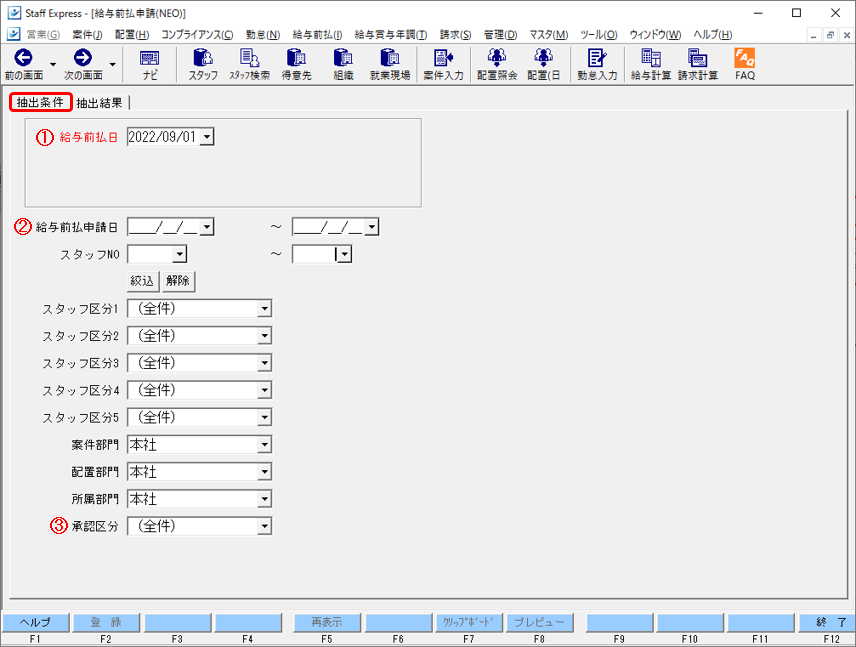Switch to the 抽出結果 tab
856x647 pixels.
click(x=99, y=103)
